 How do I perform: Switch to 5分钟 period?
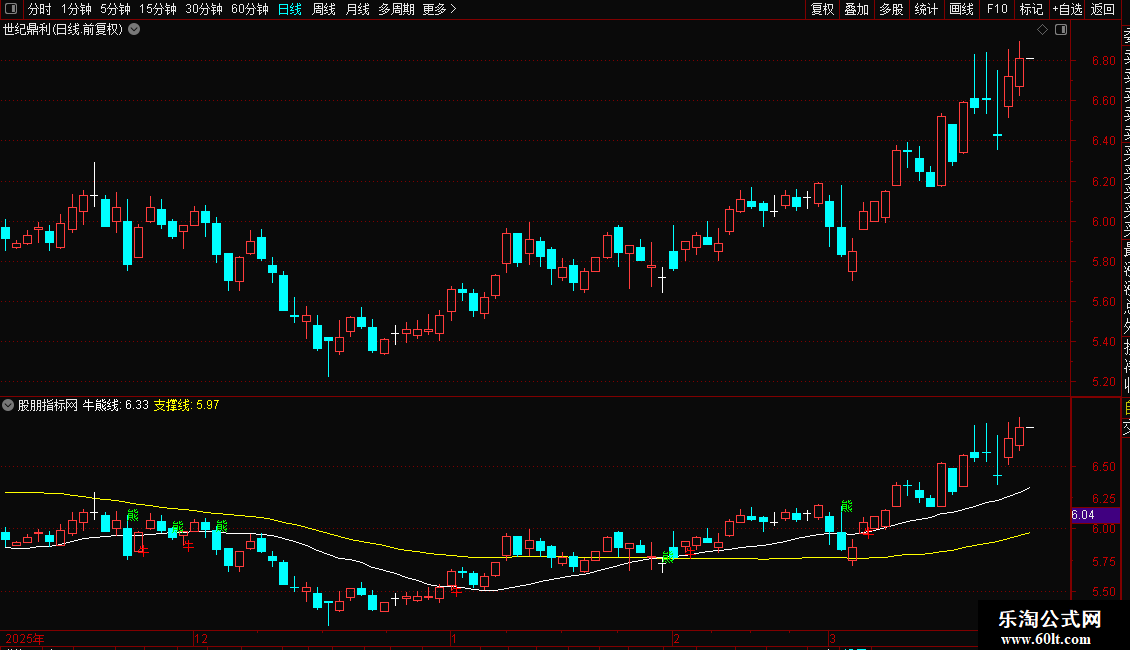tap(115, 9)
